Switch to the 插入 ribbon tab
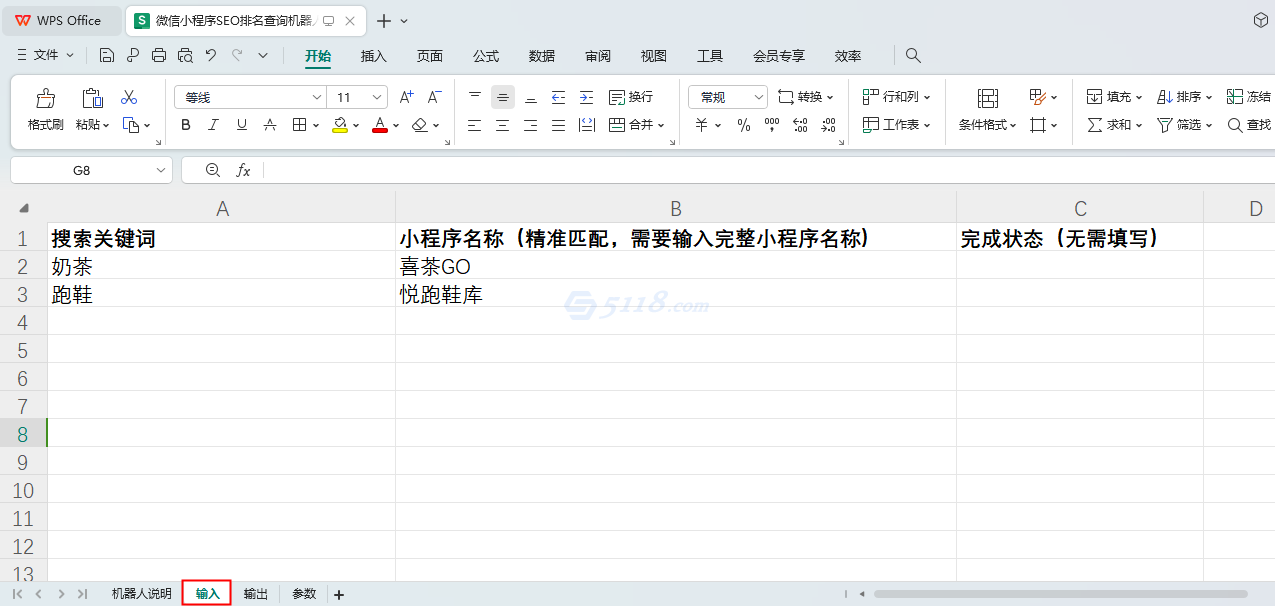Image resolution: width=1275 pixels, height=606 pixels. click(373, 56)
